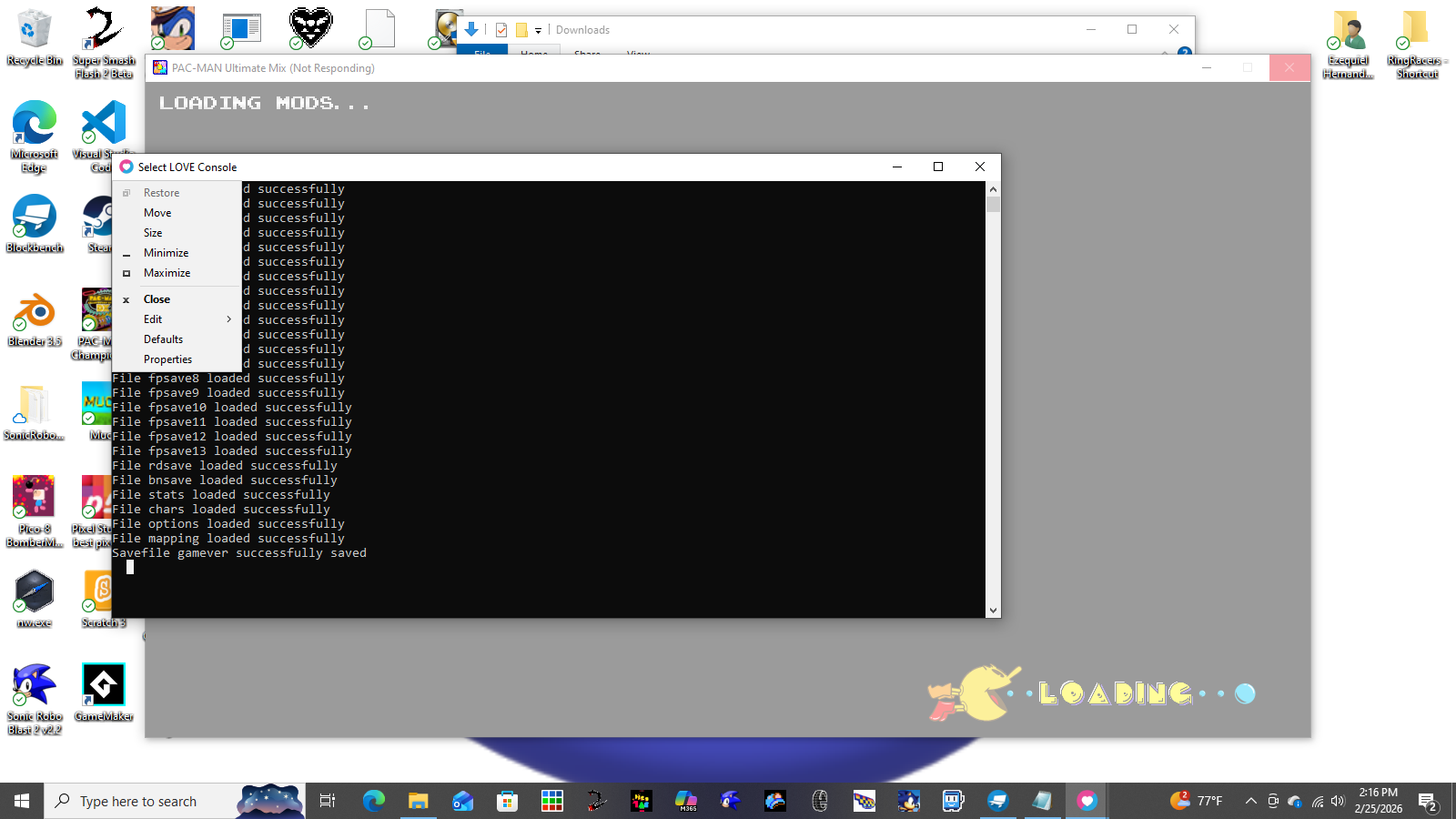
Task: Select the Sonic character desktop icon in top row
Action: point(173,28)
